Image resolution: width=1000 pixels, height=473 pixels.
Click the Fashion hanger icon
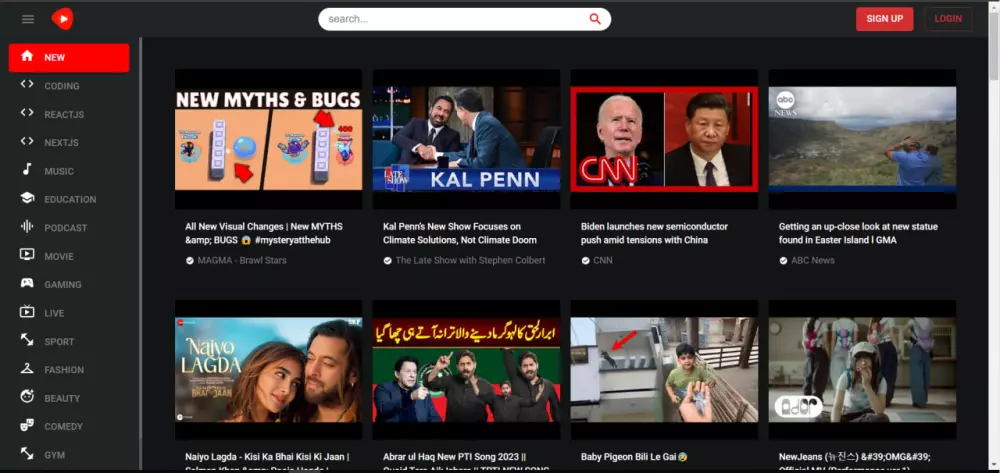27,368
